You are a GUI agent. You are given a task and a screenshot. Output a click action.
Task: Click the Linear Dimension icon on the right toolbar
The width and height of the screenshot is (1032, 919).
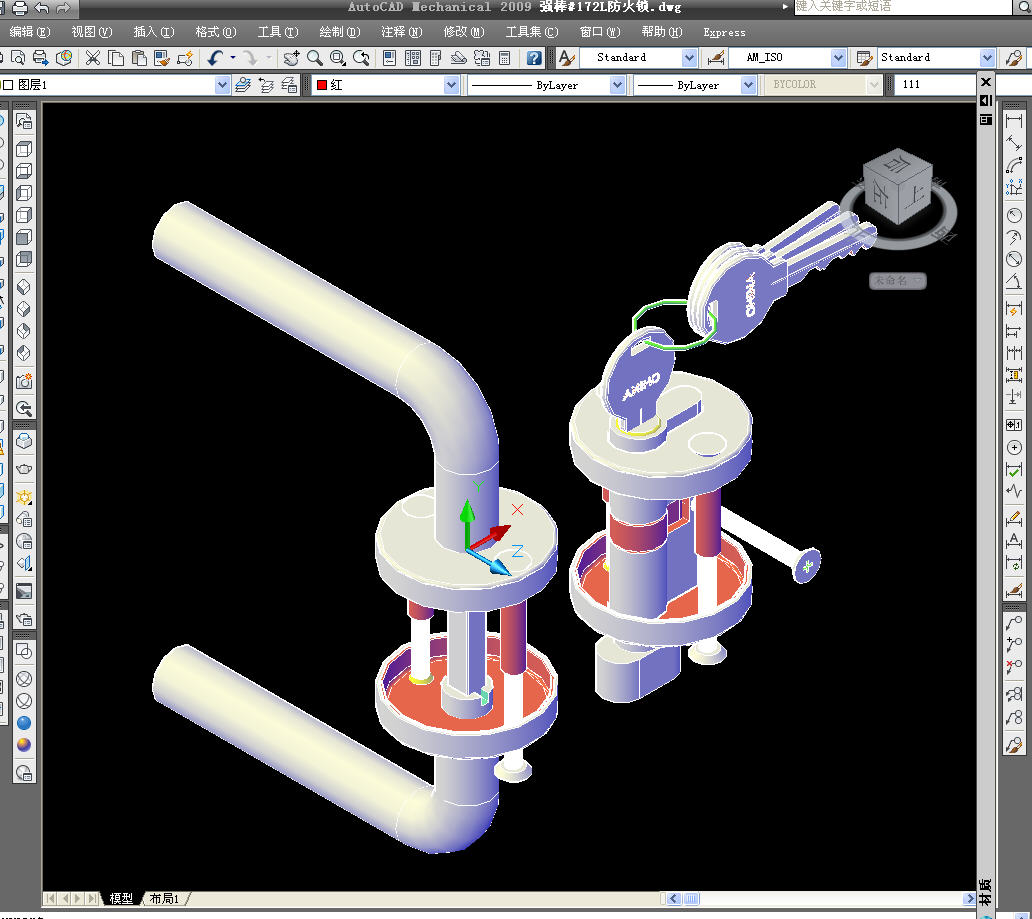[x=1014, y=120]
